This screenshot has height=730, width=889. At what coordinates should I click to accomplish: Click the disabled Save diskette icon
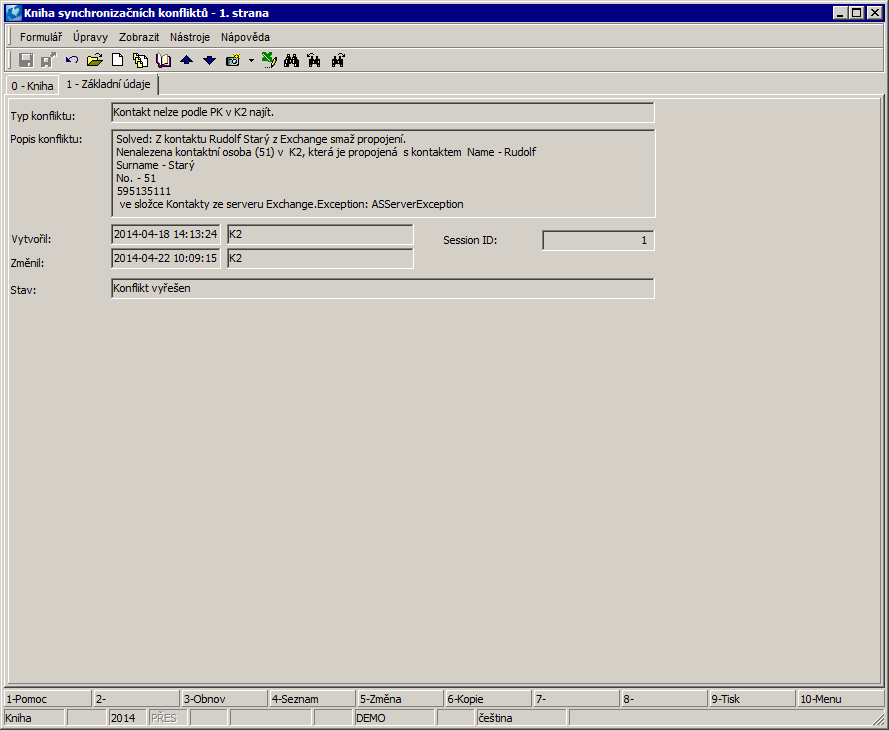[x=26, y=60]
